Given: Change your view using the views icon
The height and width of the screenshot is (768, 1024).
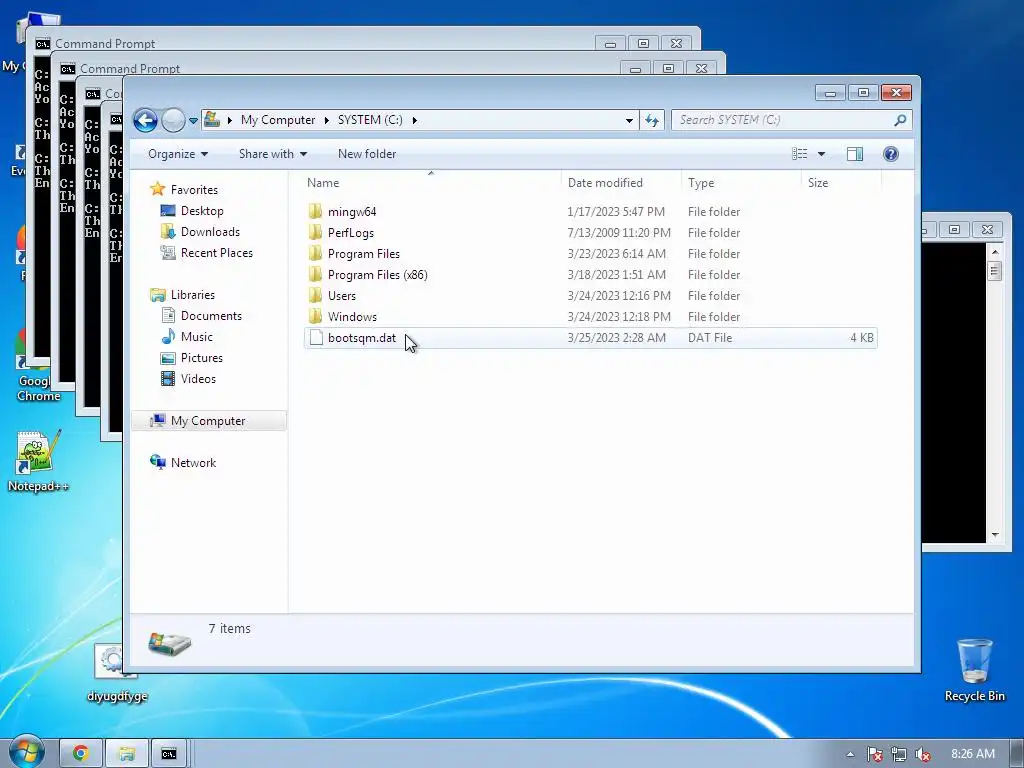Looking at the screenshot, I should pos(799,154).
